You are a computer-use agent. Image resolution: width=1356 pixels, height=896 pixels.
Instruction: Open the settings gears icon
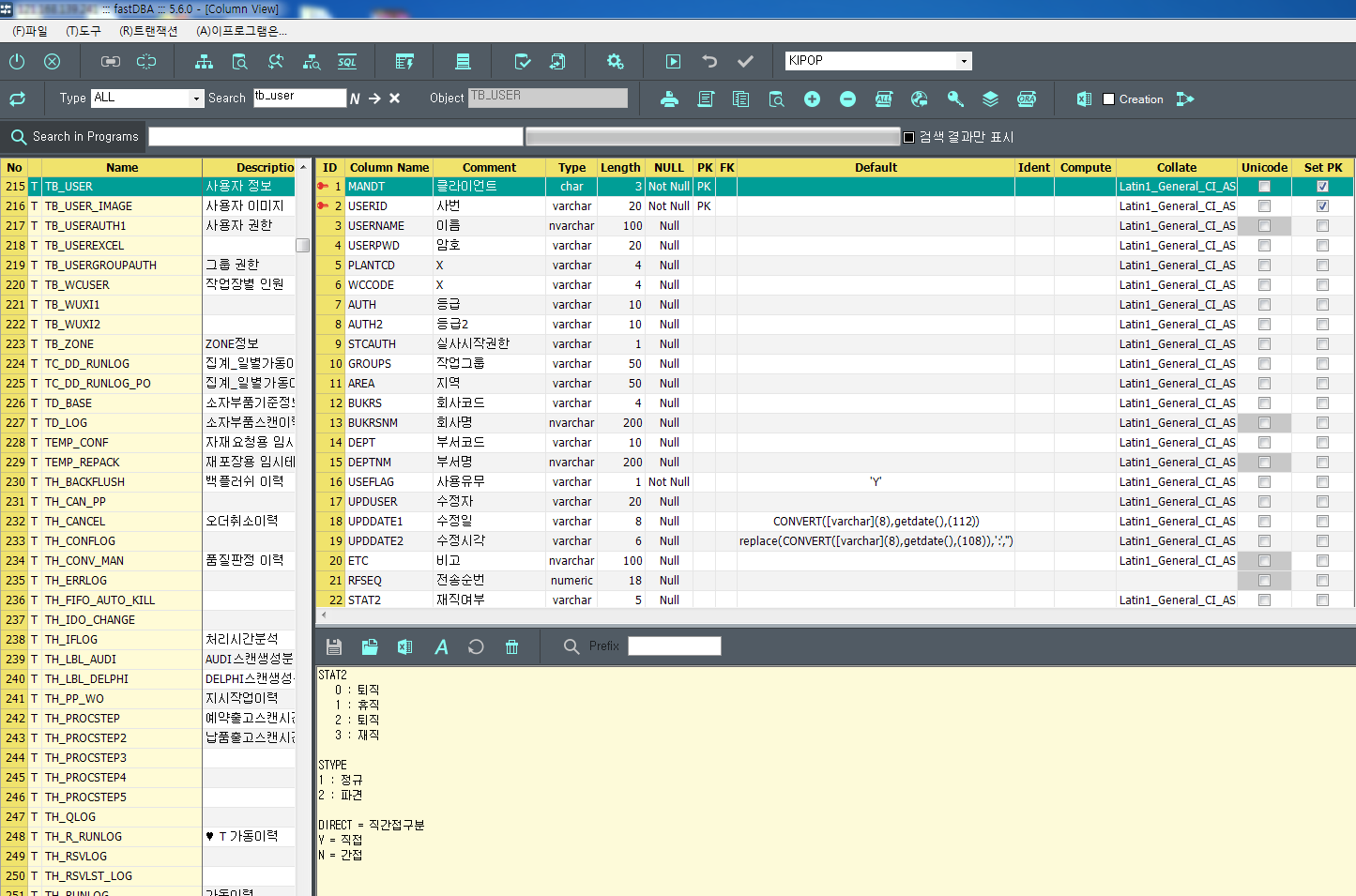coord(615,61)
